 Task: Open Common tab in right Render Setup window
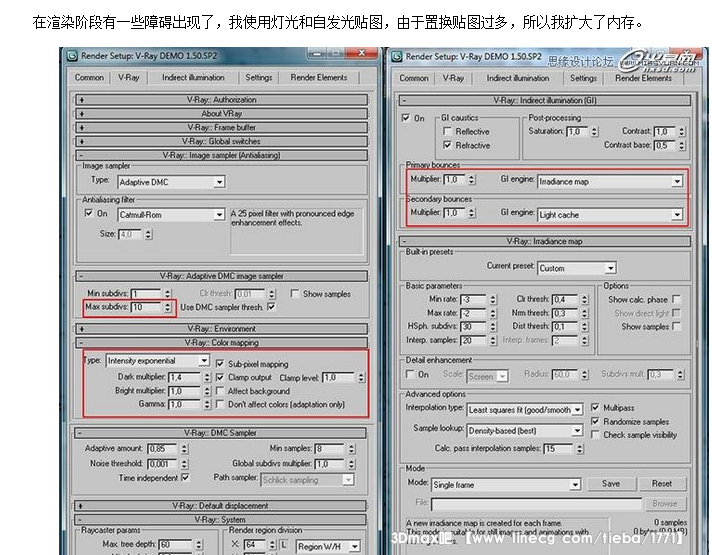point(414,78)
